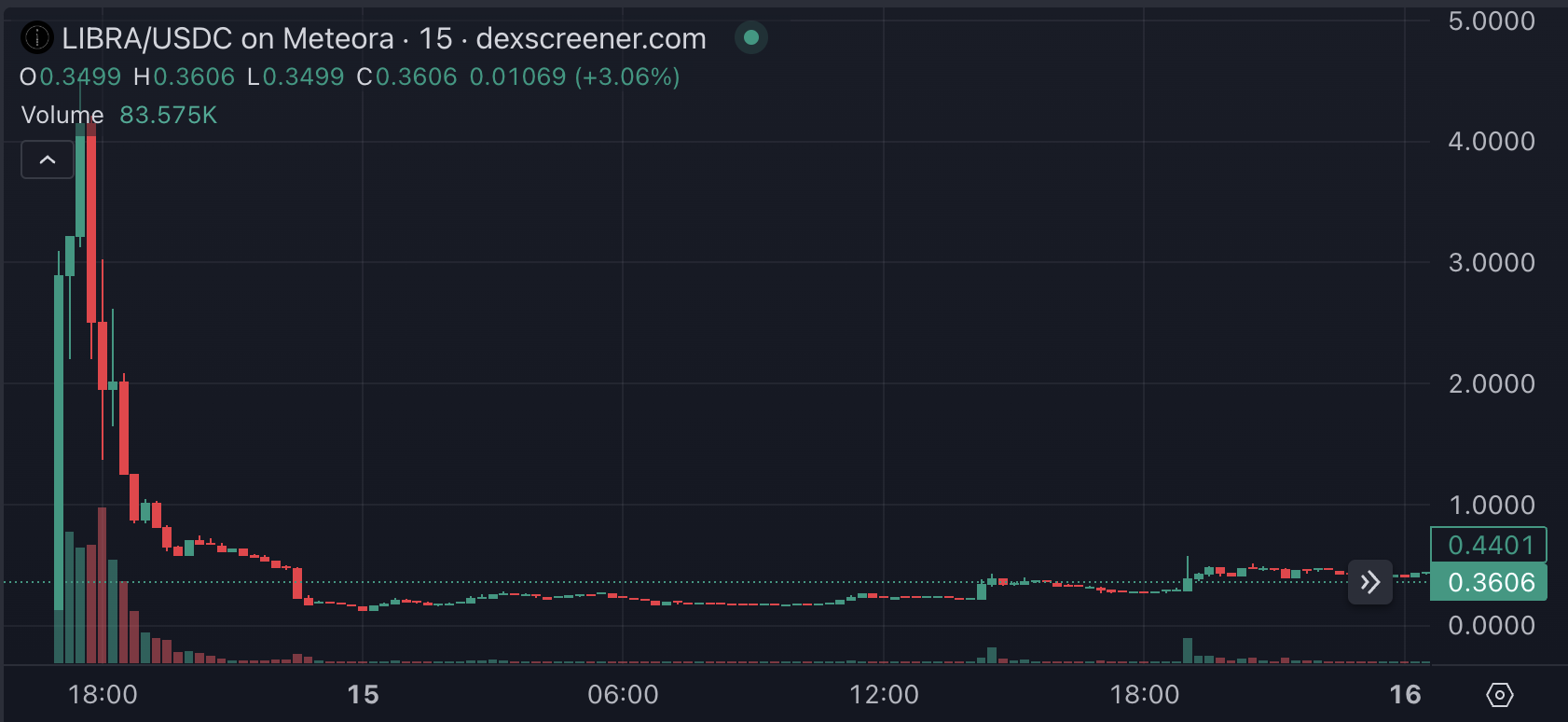Click the H0.3606 high value in legend
This screenshot has width=1568, height=722.
[185, 76]
